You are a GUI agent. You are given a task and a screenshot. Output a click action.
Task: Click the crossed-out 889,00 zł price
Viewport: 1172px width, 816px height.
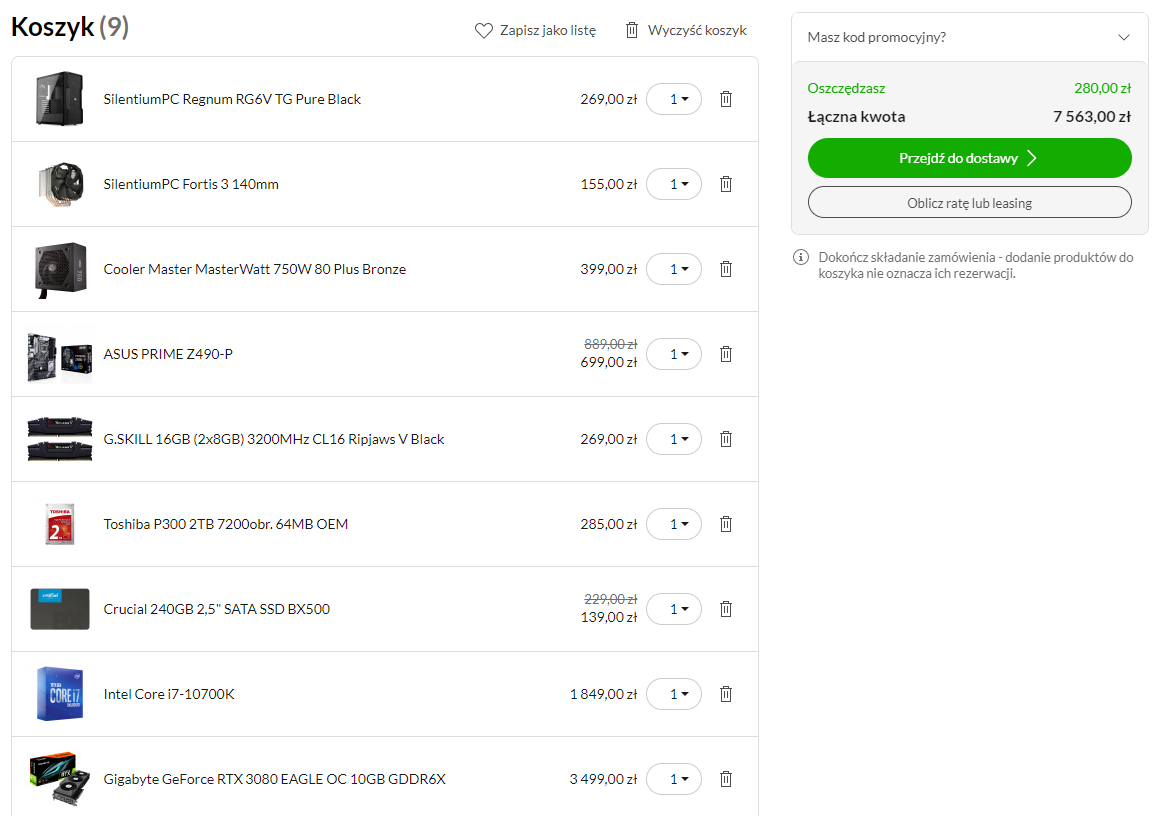[x=611, y=344]
